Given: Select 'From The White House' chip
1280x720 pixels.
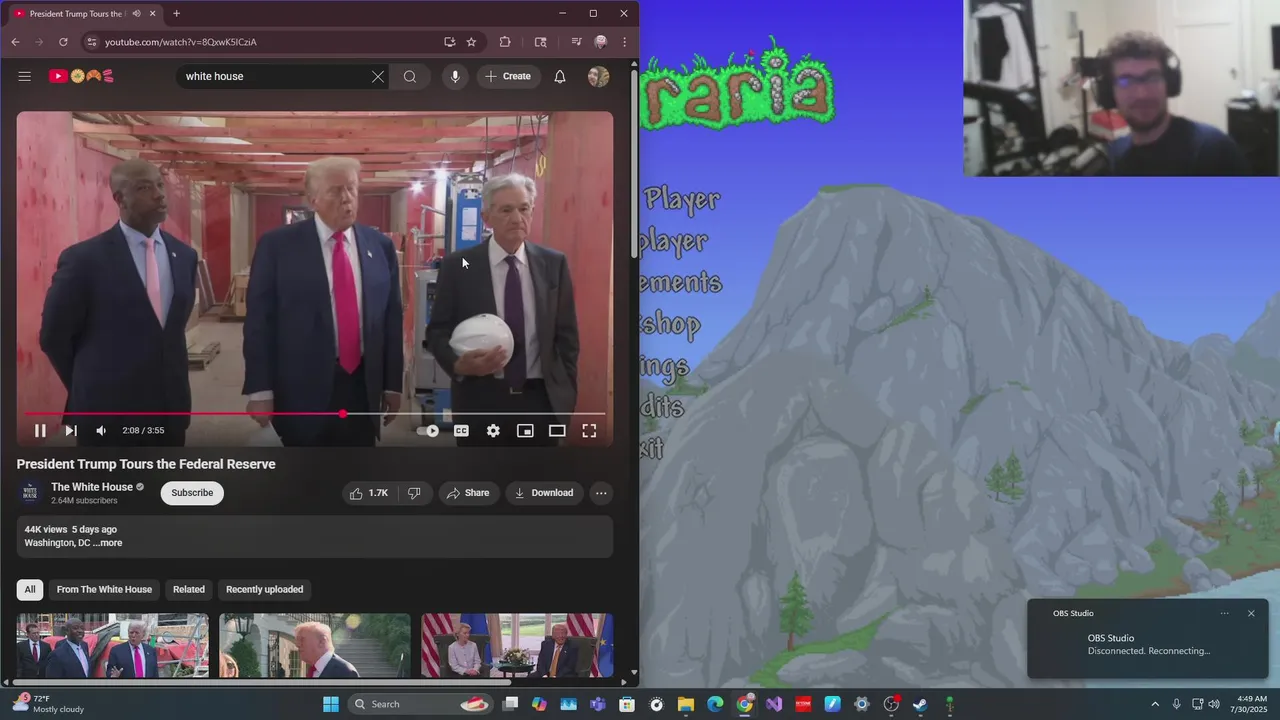Looking at the screenshot, I should click(104, 589).
